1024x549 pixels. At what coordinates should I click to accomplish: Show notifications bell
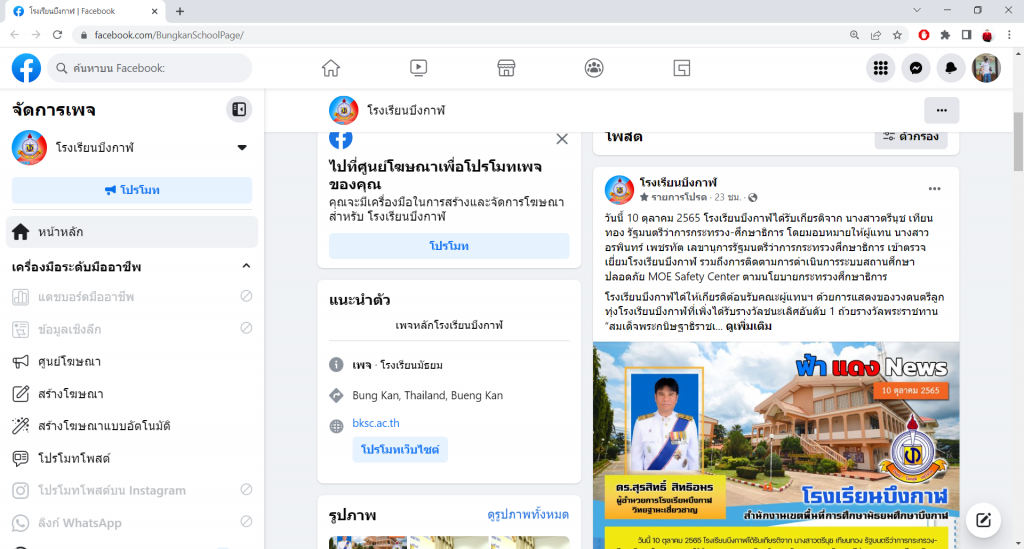pyautogui.click(x=951, y=68)
